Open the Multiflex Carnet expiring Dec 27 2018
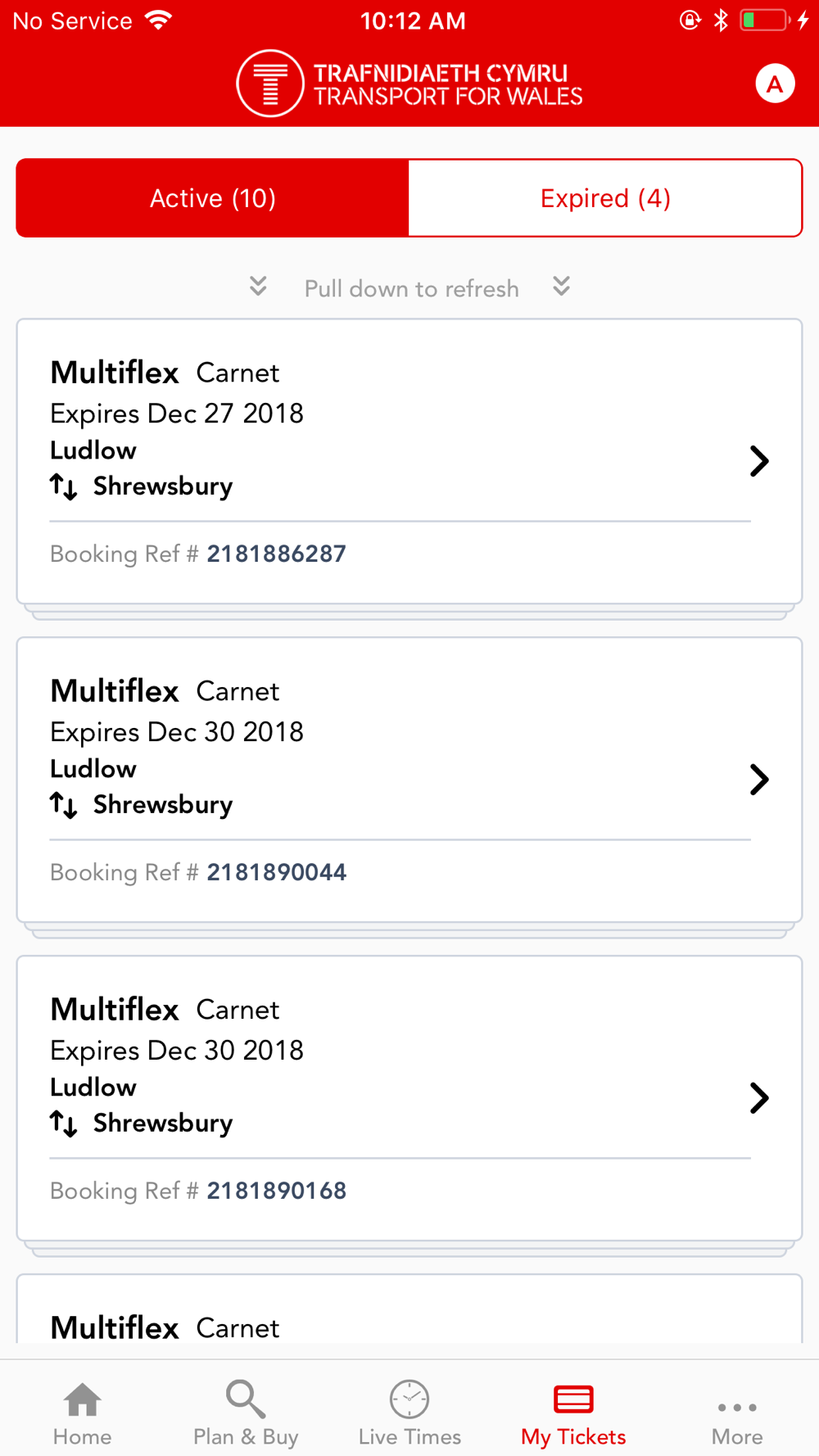This screenshot has height=1456, width=819. (409, 462)
